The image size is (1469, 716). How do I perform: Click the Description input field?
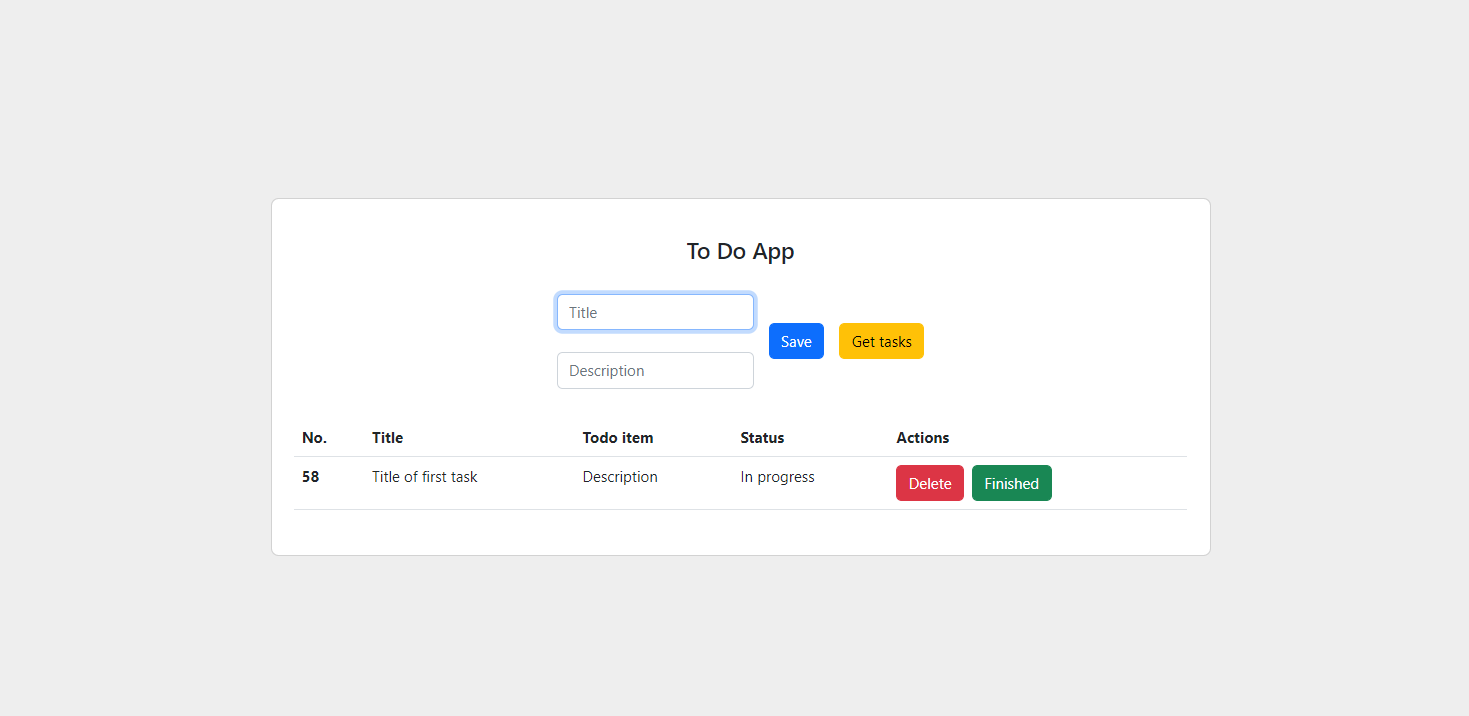[655, 370]
